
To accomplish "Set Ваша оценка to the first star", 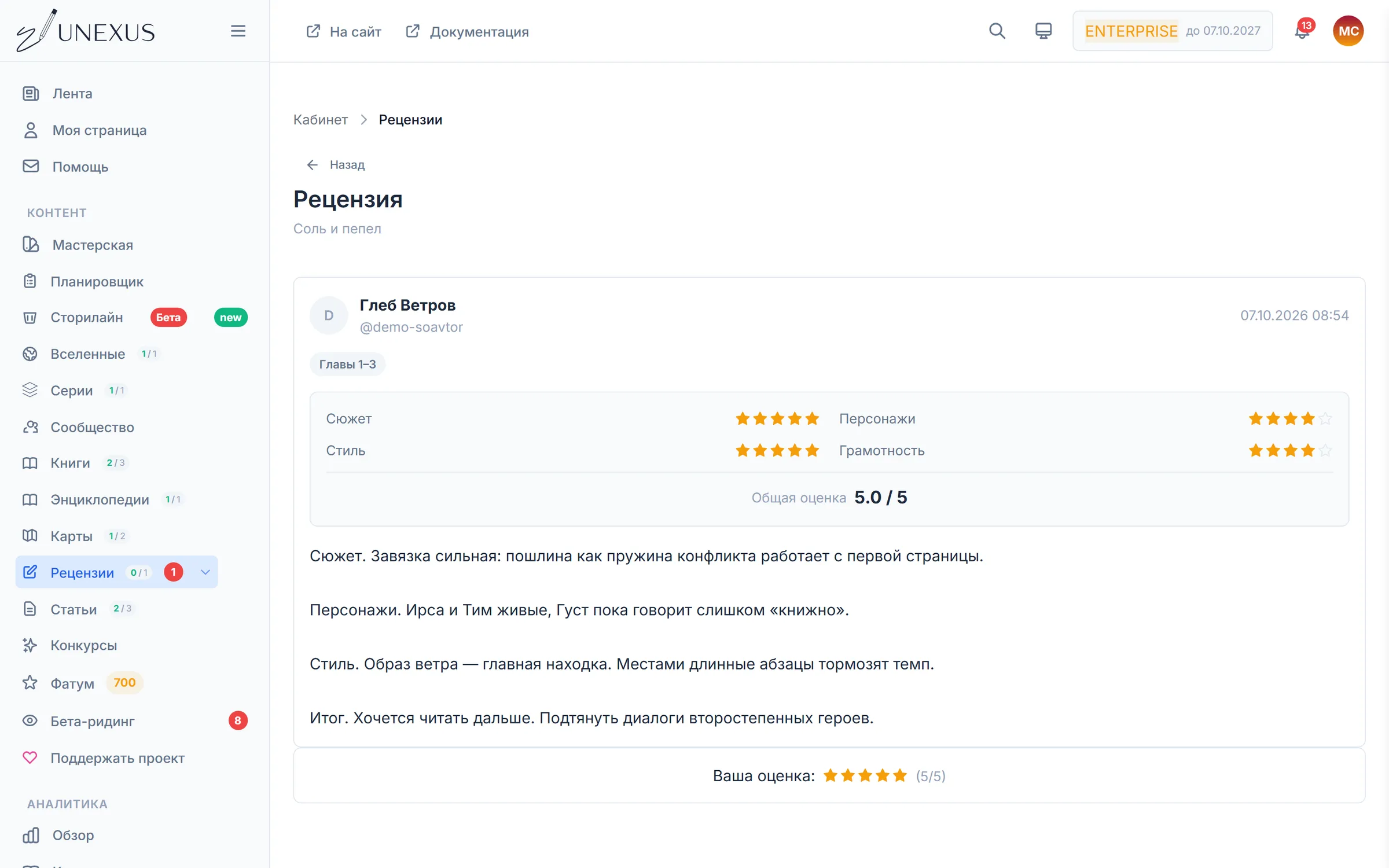I will 831,775.
